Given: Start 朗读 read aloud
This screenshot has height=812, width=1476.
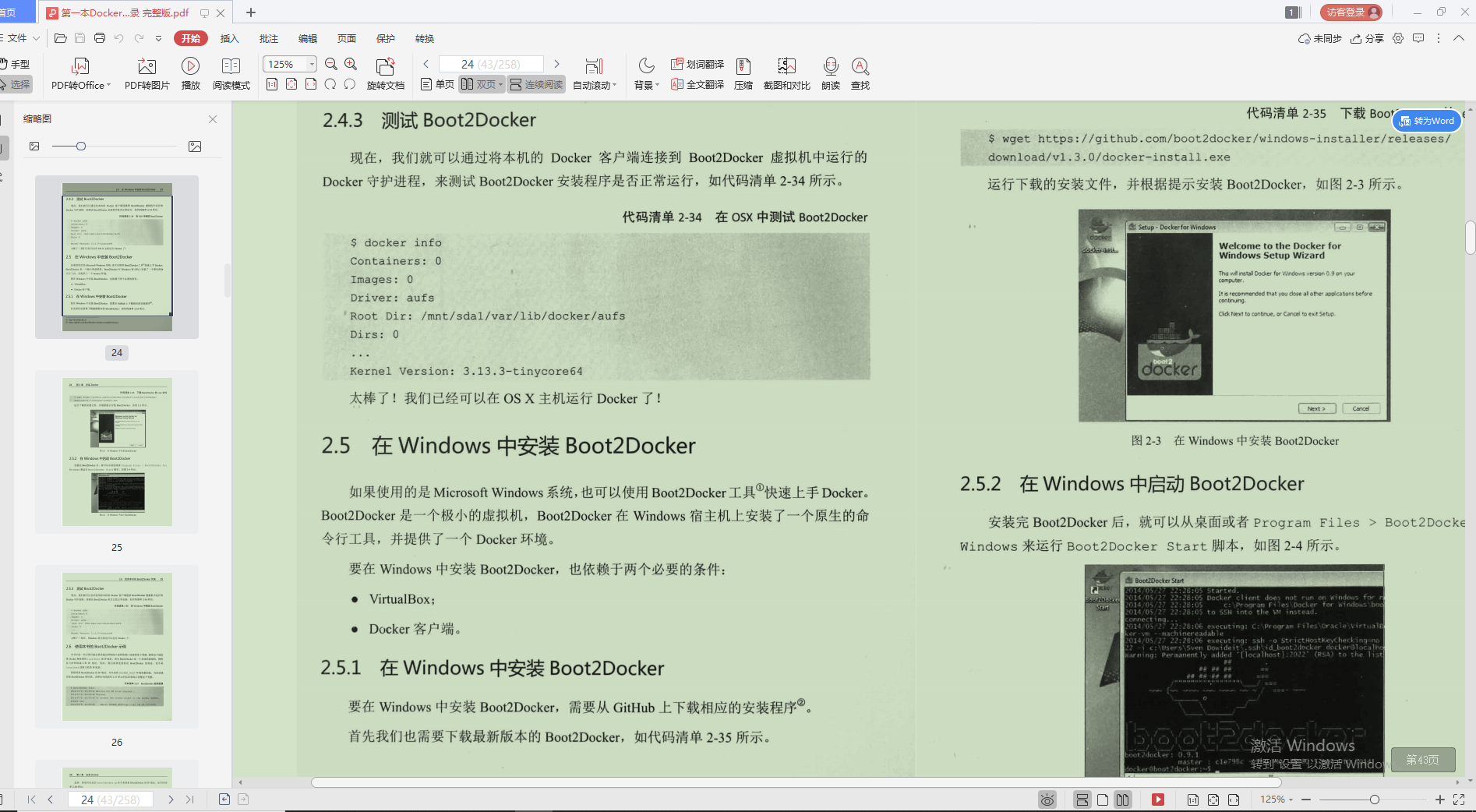Looking at the screenshot, I should (831, 74).
